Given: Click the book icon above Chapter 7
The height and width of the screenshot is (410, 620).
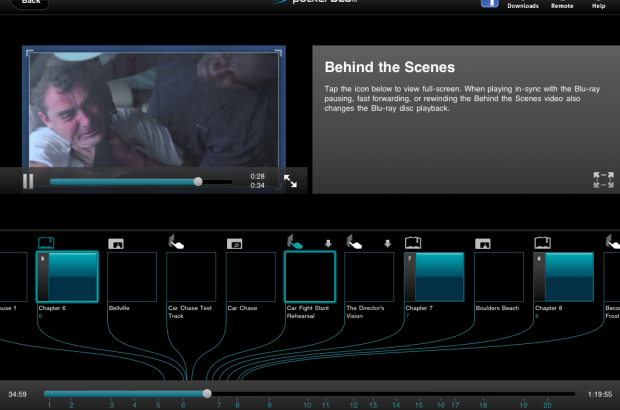Looking at the screenshot, I should point(413,242).
